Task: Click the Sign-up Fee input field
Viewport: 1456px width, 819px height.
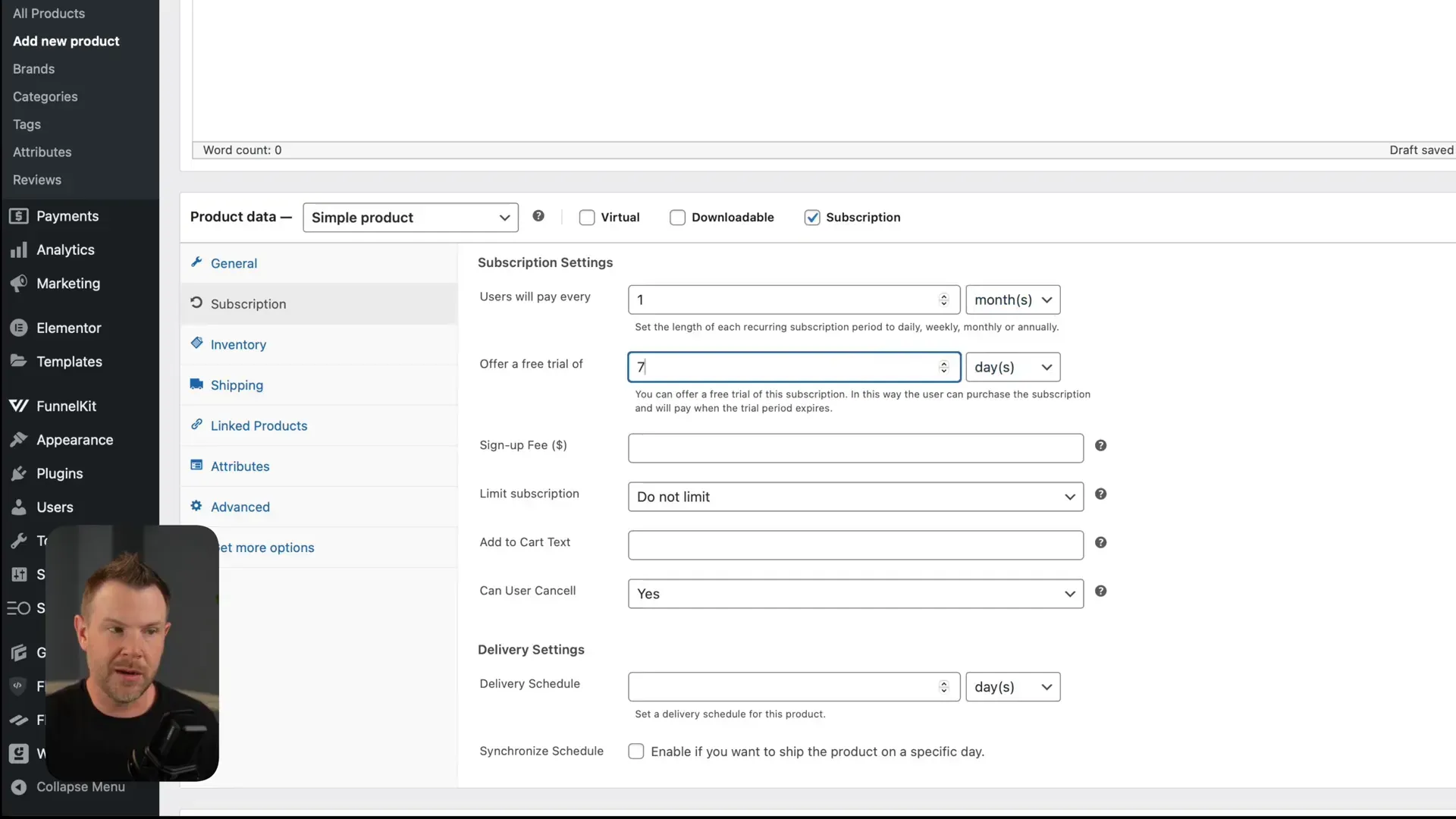Action: [x=855, y=449]
